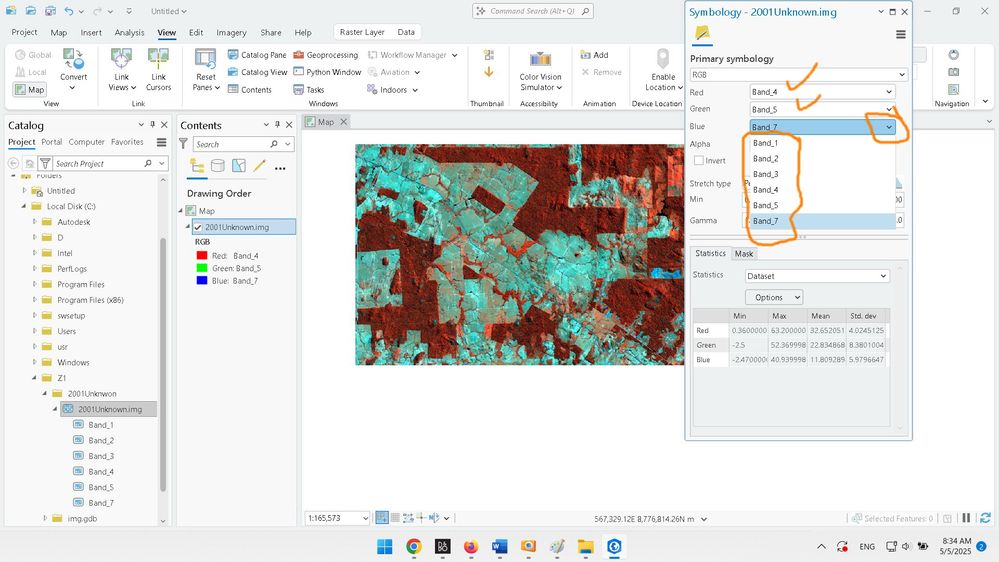Open the Color Vision Simulator
This screenshot has height=562, width=999.
[x=540, y=70]
